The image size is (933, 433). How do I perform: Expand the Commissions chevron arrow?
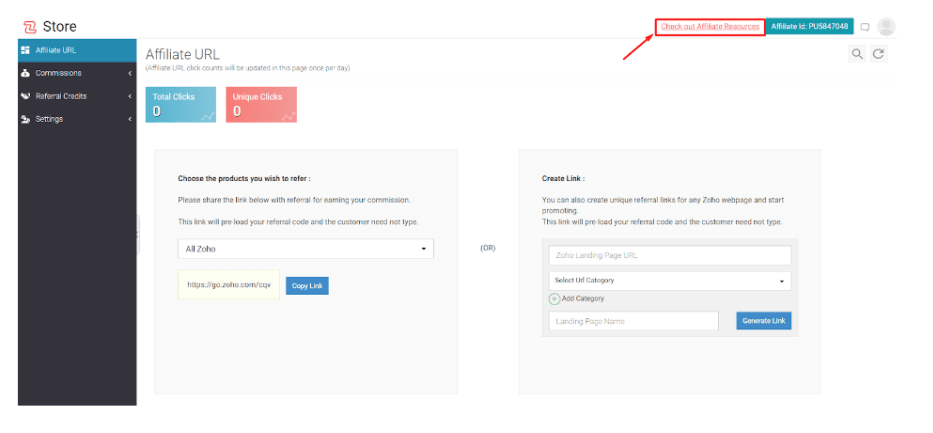(x=130, y=73)
